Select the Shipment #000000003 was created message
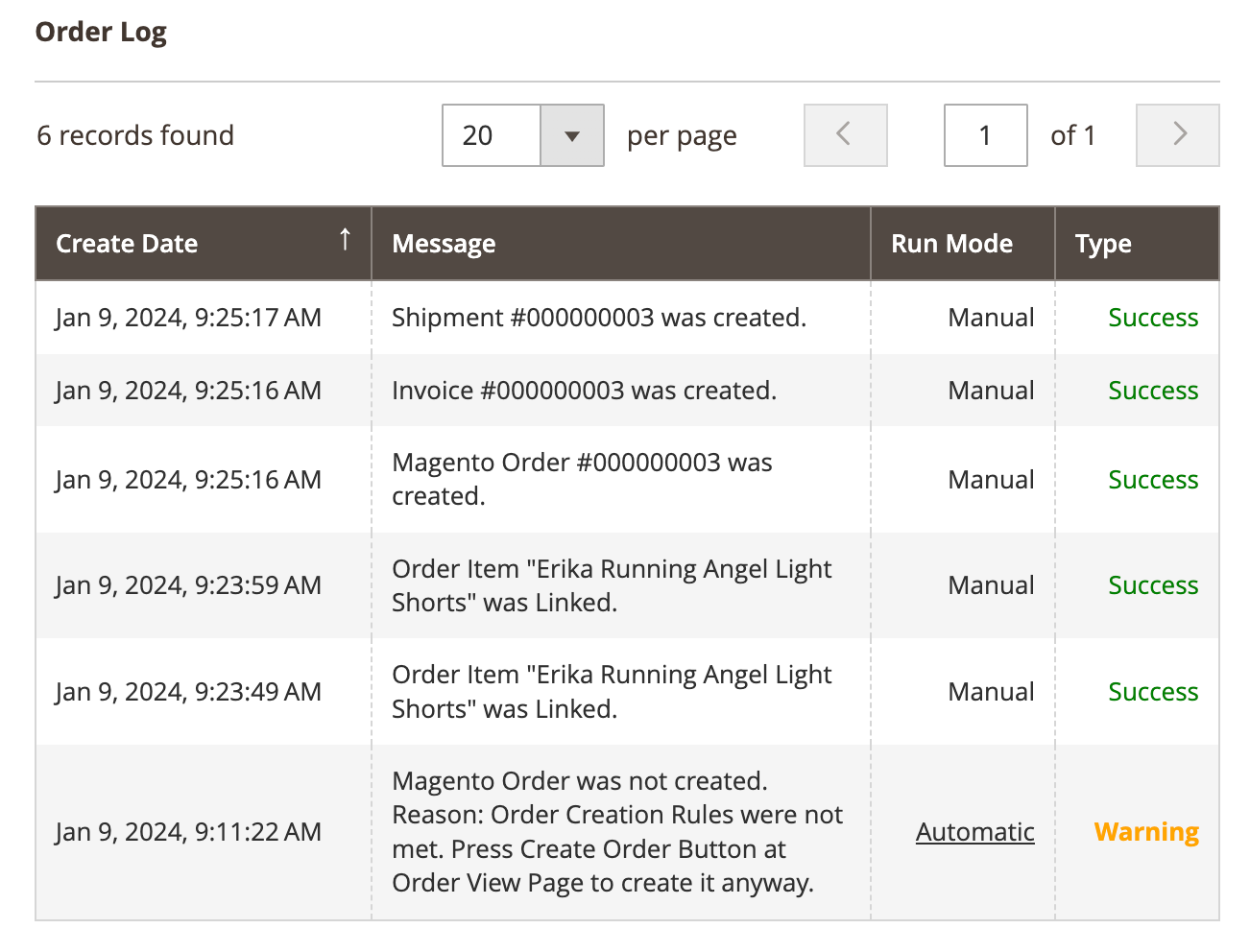Viewport: 1250px width, 952px height. click(x=598, y=318)
